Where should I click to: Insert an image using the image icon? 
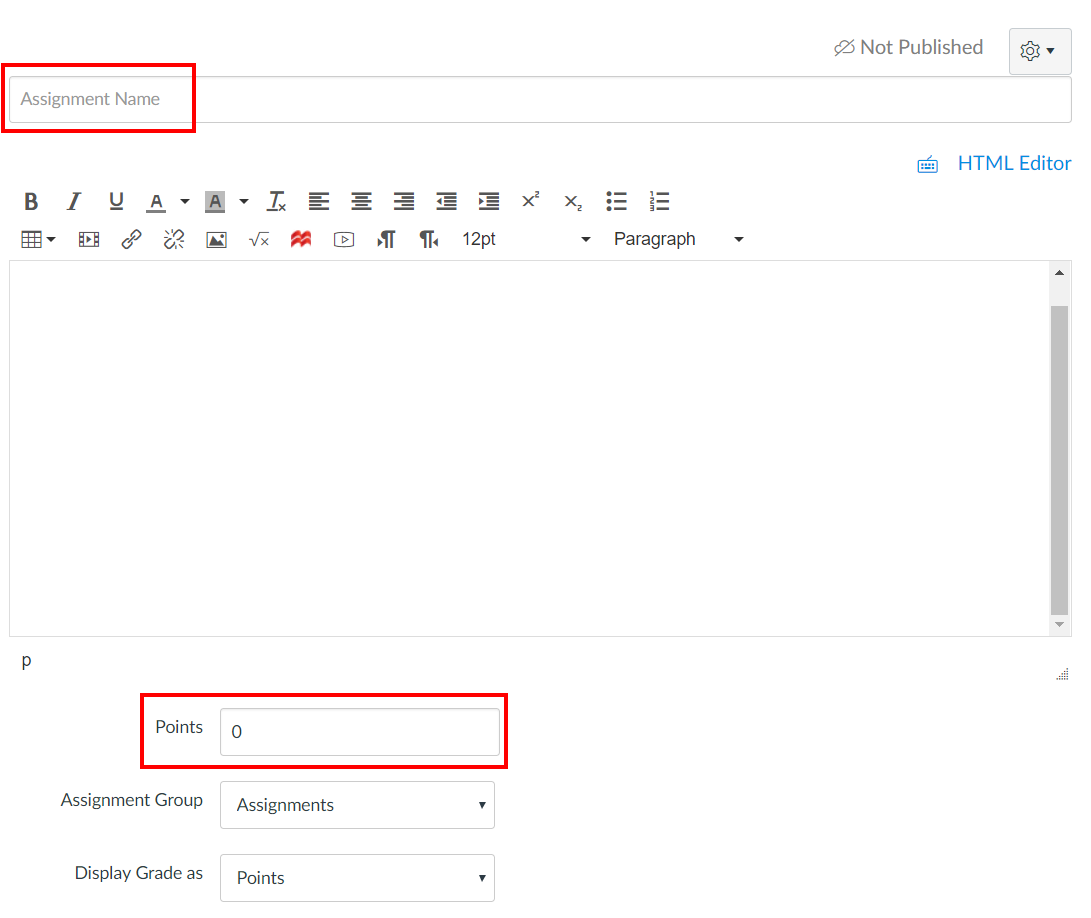click(x=216, y=239)
